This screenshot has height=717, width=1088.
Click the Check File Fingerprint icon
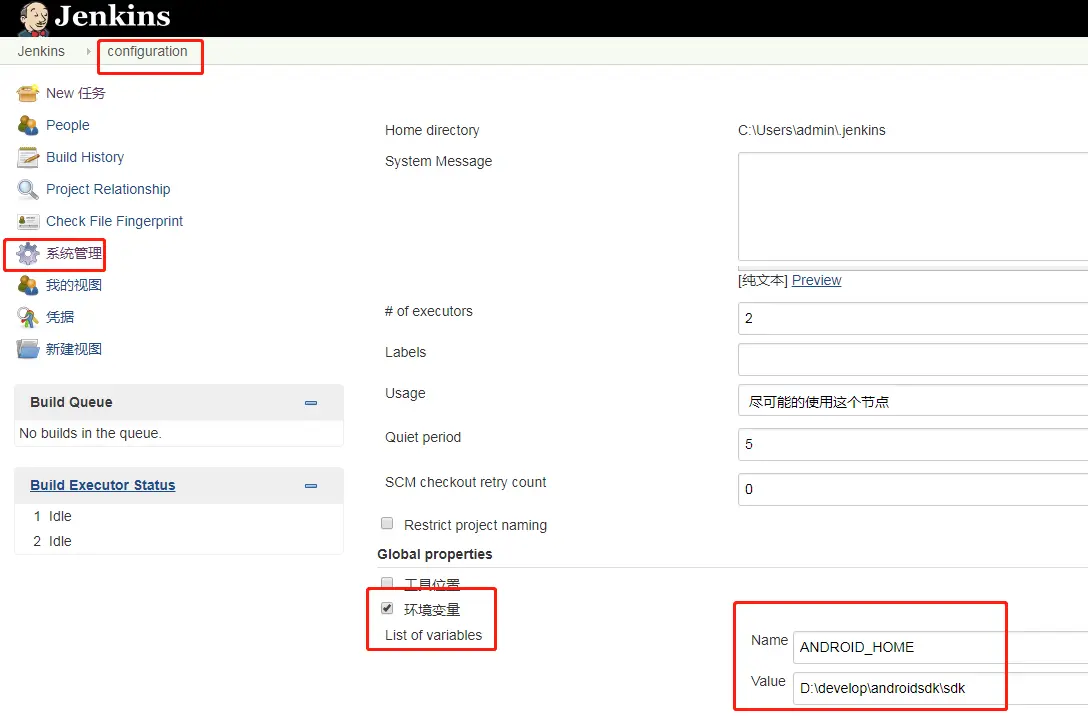[x=28, y=221]
